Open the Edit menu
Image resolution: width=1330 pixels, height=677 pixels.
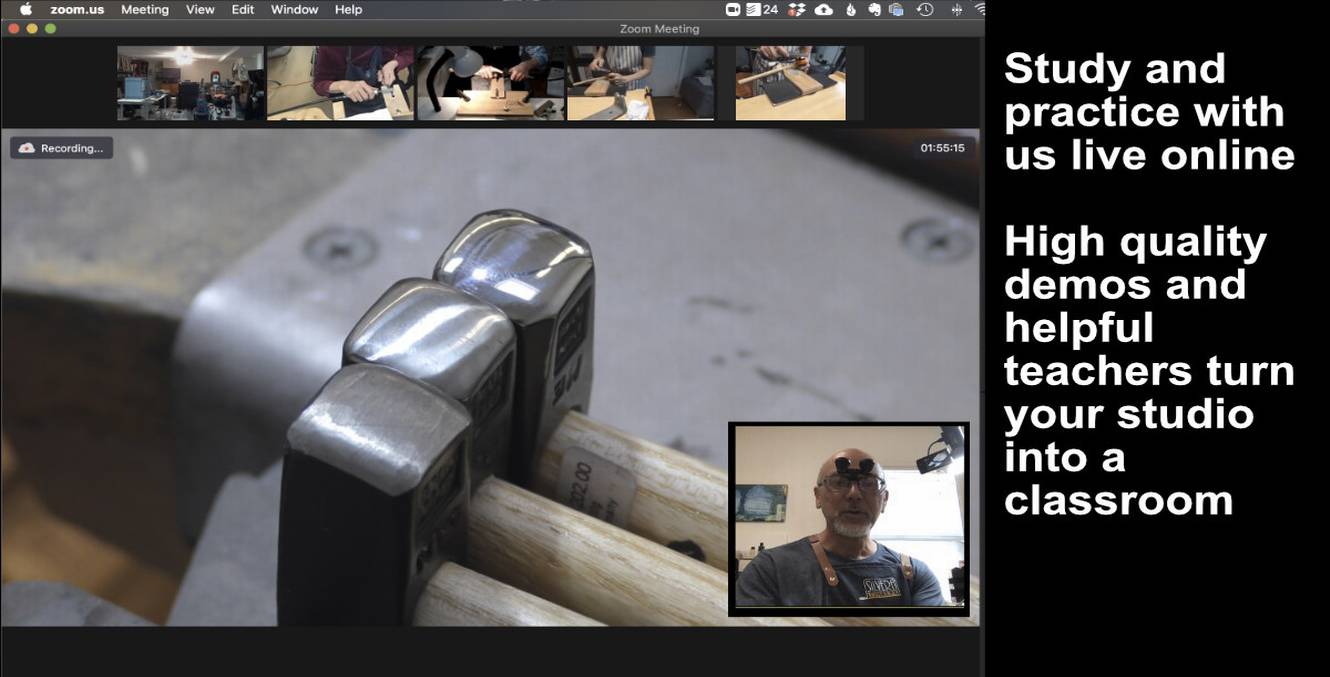(x=243, y=10)
